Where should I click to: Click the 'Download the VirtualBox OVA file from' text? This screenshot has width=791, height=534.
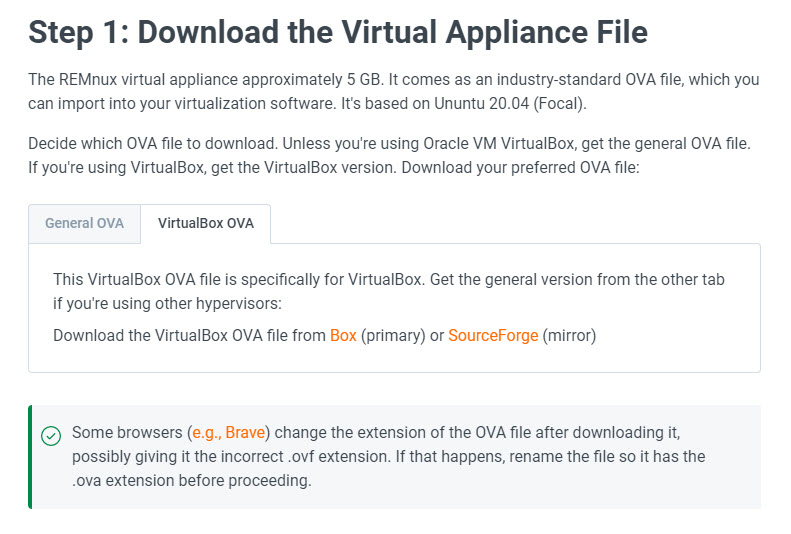(189, 335)
